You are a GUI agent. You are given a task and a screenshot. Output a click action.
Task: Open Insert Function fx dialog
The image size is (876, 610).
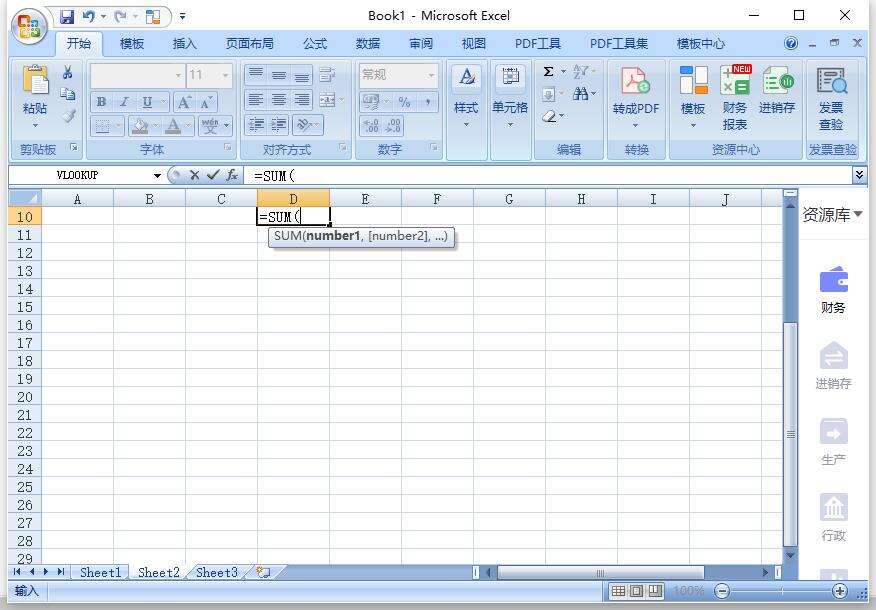click(x=232, y=175)
